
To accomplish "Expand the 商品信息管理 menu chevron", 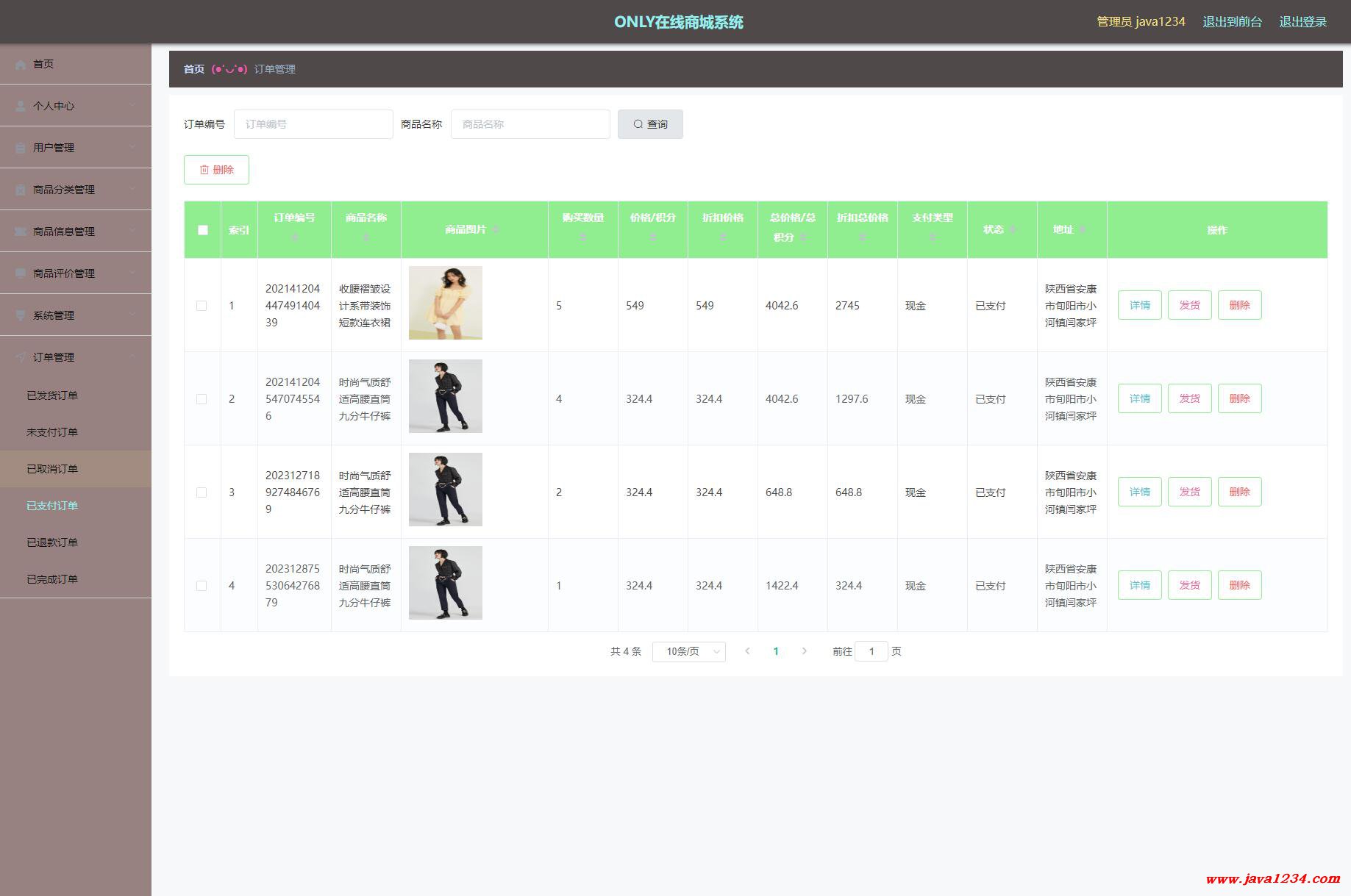I will pyautogui.click(x=132, y=232).
